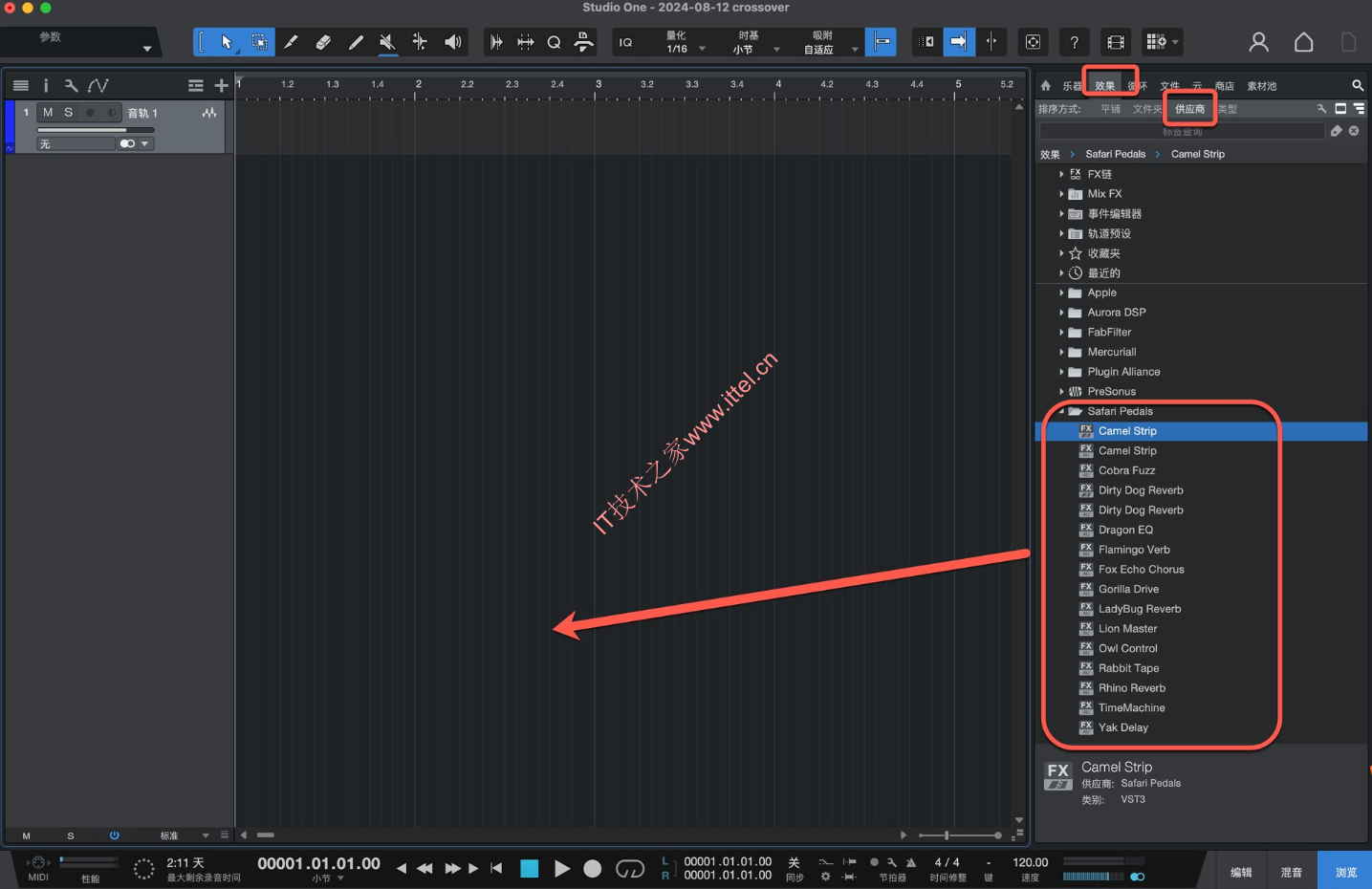Switch to the 文件 files tab
Screen dimensions: 1372x889
(x=1169, y=86)
